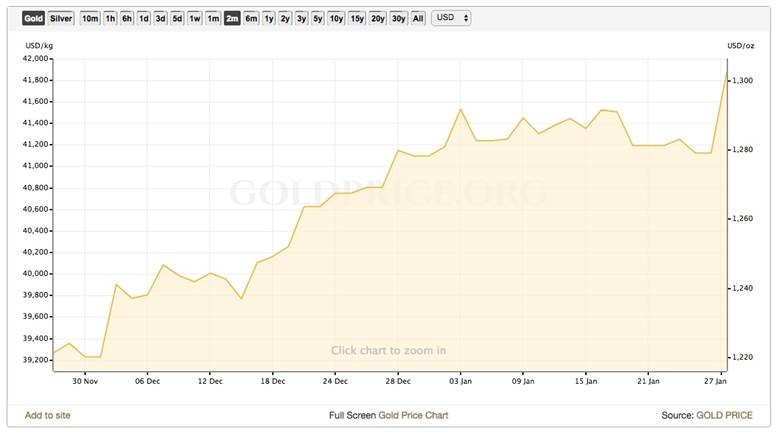Set time range to 3y
The width and height of the screenshot is (779, 434).
(302, 18)
